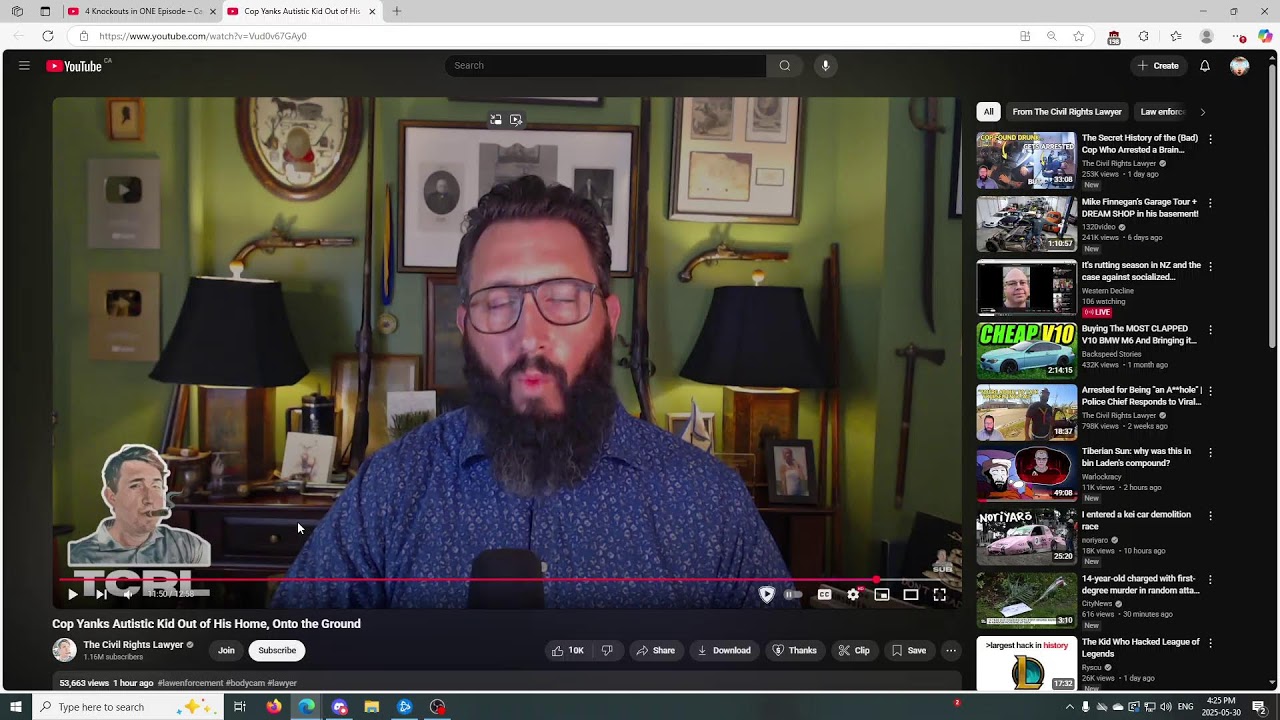Skip to the next video

tap(101, 594)
